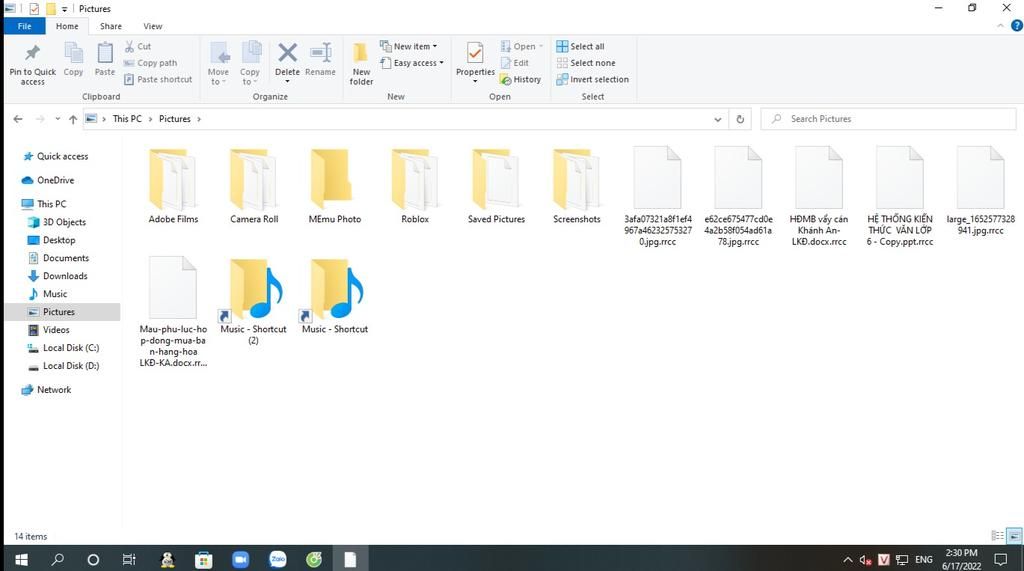Open Downloads in sidebar

click(57, 276)
